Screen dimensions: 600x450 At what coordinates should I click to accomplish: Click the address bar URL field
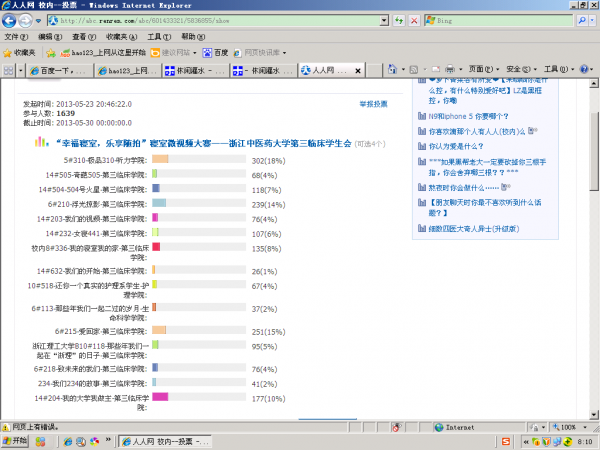(214, 21)
